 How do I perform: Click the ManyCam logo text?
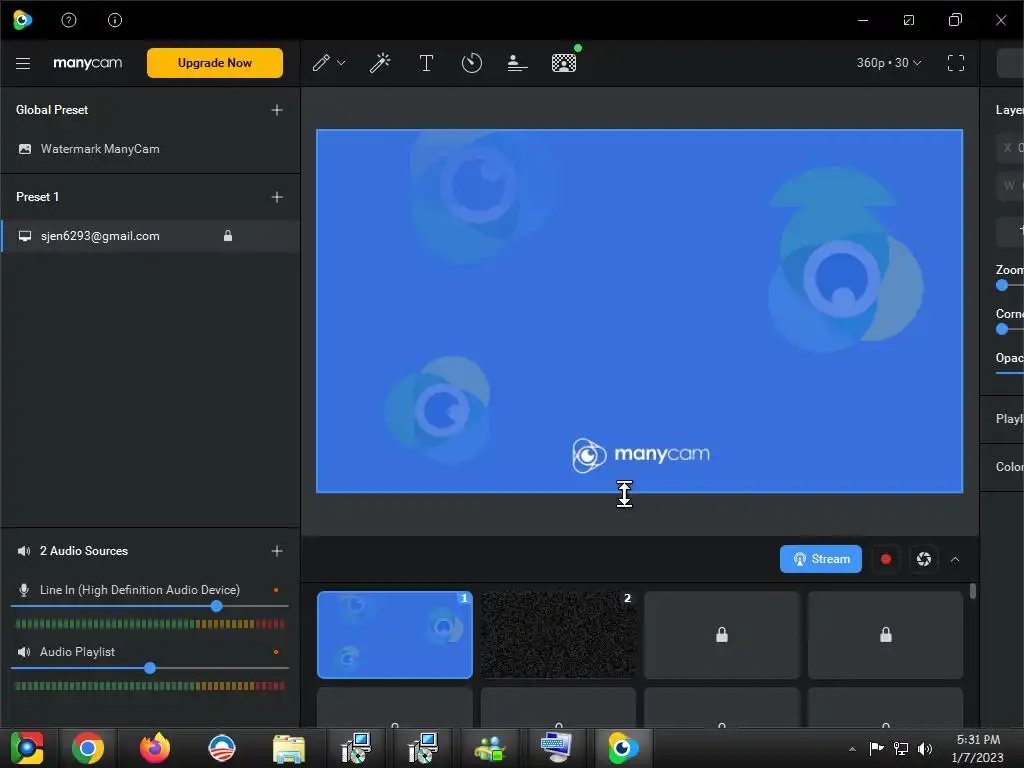coord(88,63)
